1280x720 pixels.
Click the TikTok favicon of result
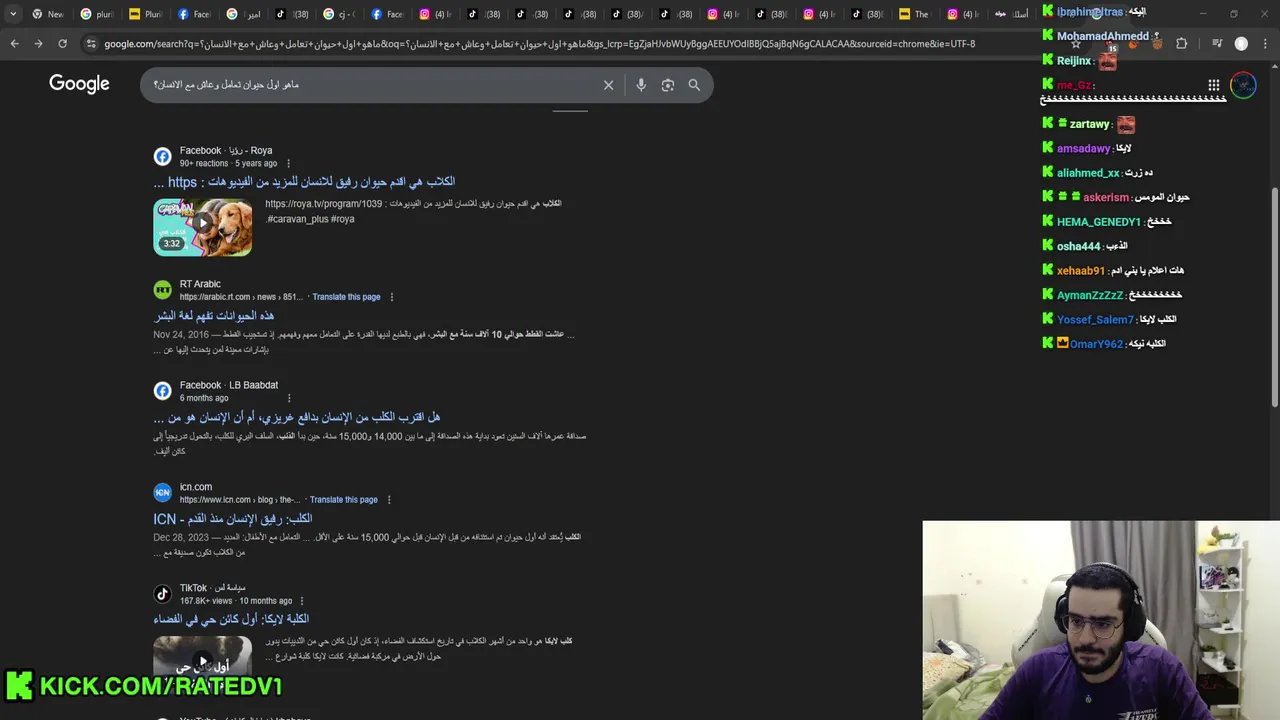pos(162,594)
